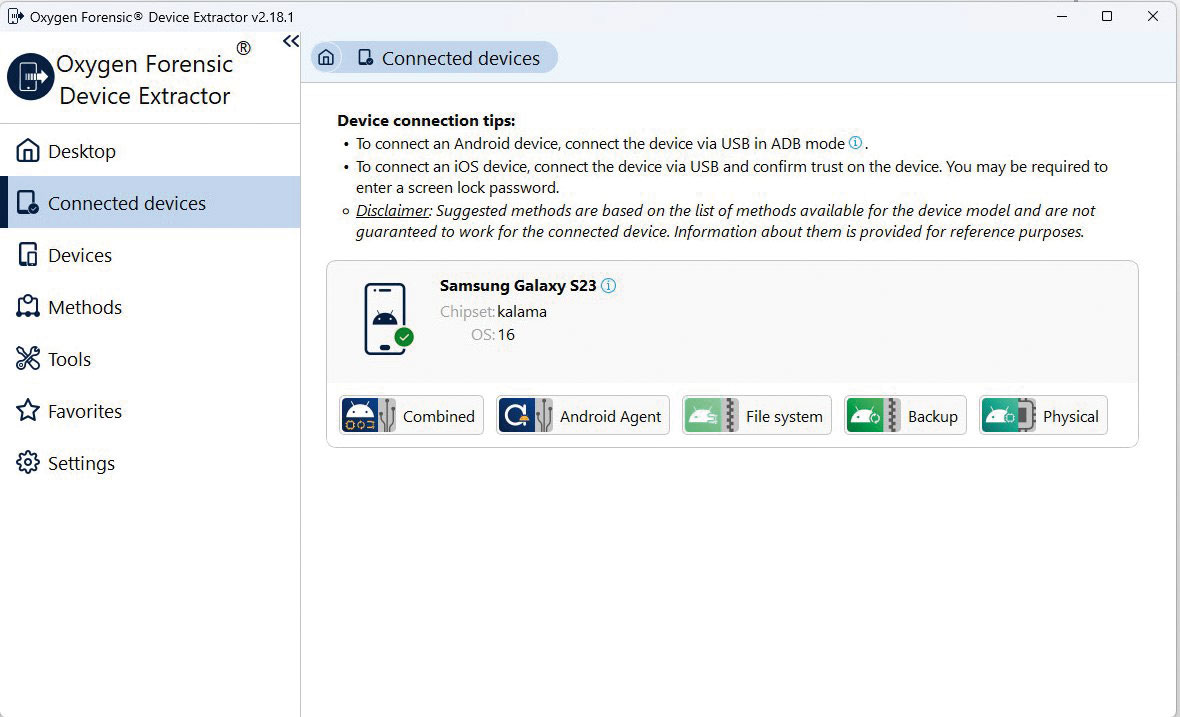Choose the Physical extraction method
1180x717 pixels.
click(1043, 416)
